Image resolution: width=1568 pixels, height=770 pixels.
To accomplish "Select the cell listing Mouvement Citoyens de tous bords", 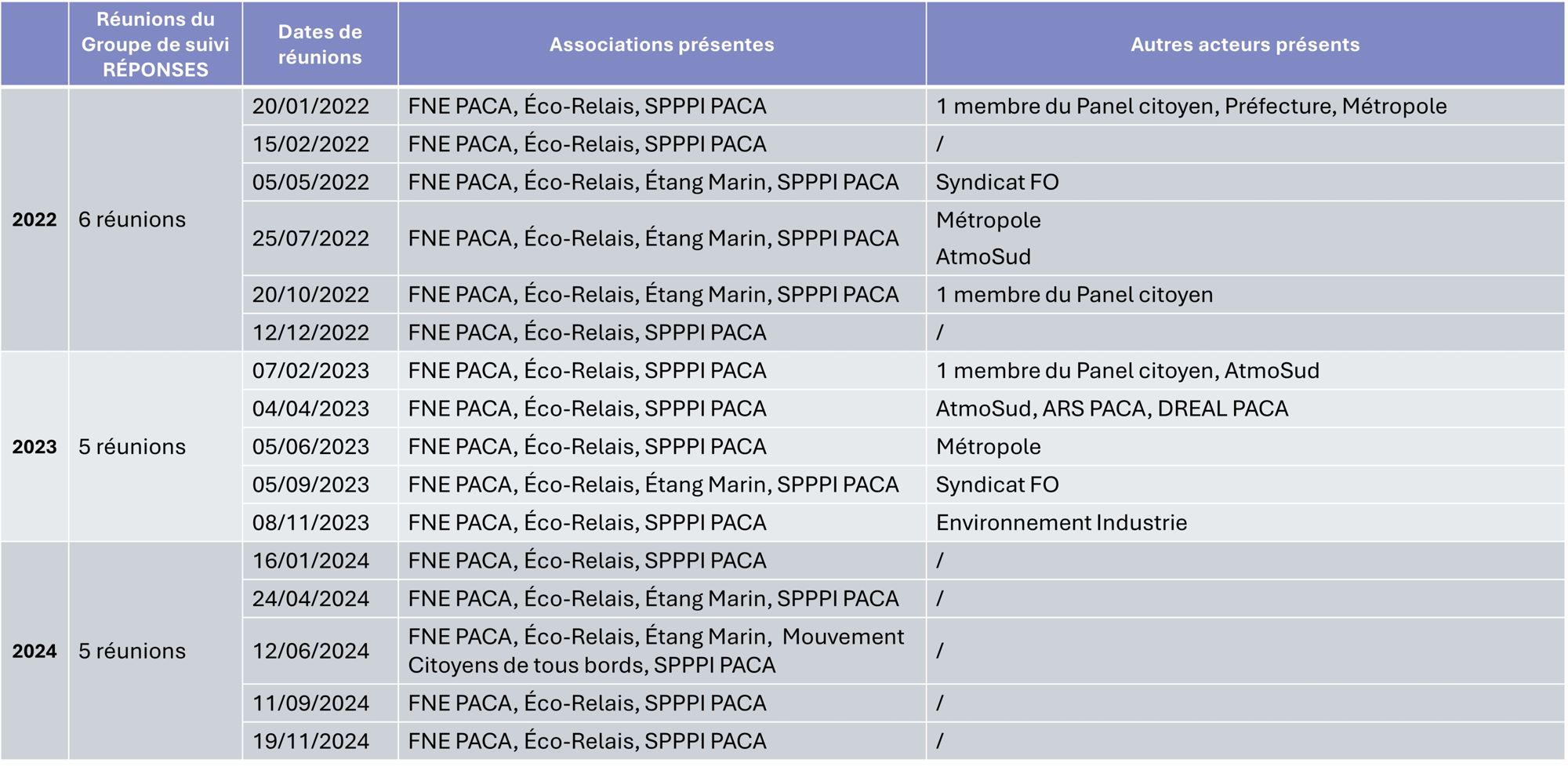I will tap(655, 651).
